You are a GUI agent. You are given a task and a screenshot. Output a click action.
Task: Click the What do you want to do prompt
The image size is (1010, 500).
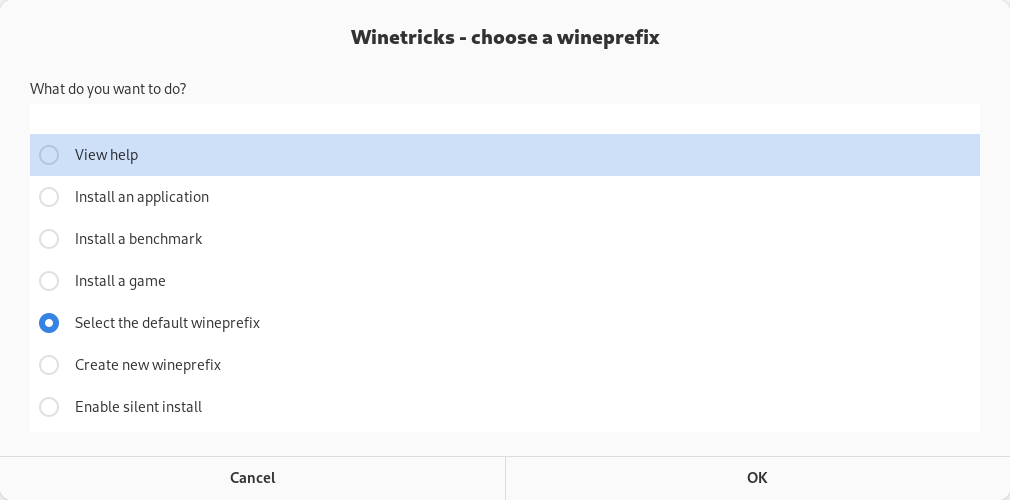click(108, 89)
